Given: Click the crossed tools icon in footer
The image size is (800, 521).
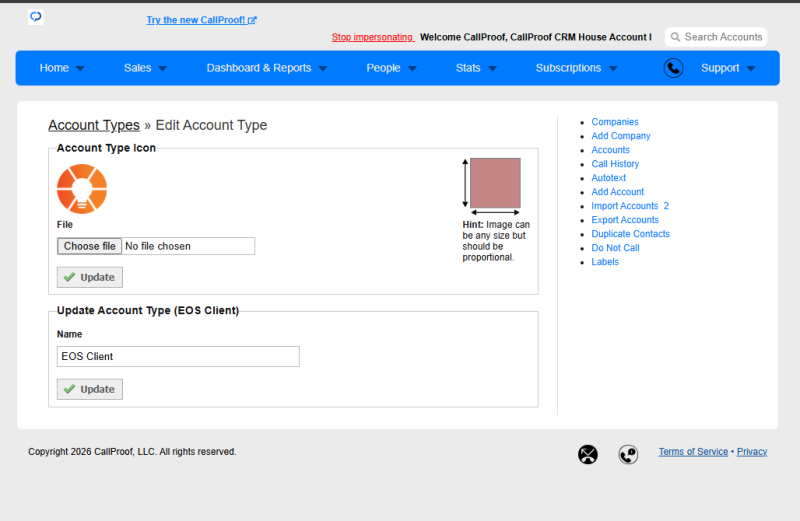Looking at the screenshot, I should coord(588,454).
